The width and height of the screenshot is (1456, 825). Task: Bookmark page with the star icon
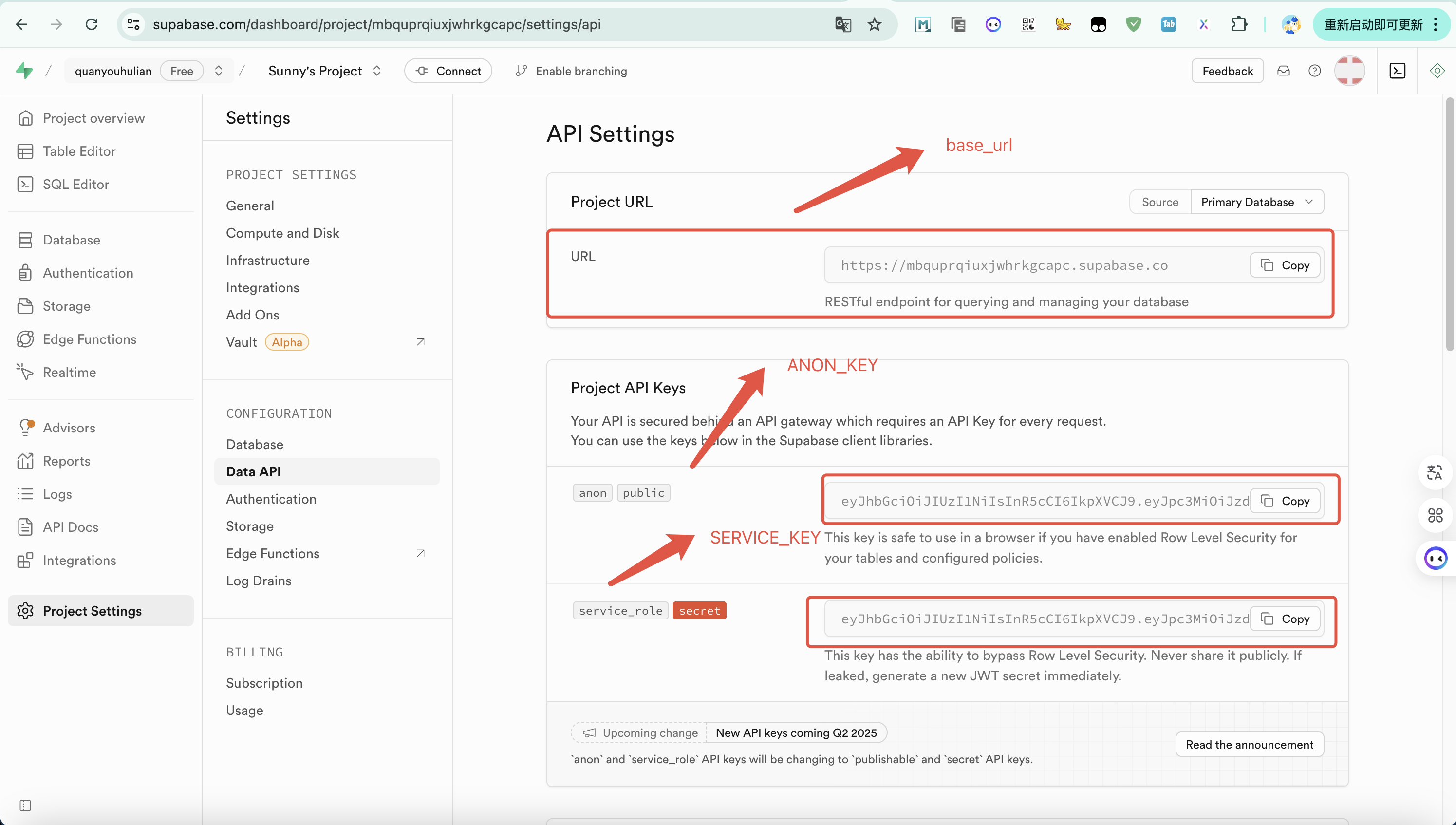874,24
